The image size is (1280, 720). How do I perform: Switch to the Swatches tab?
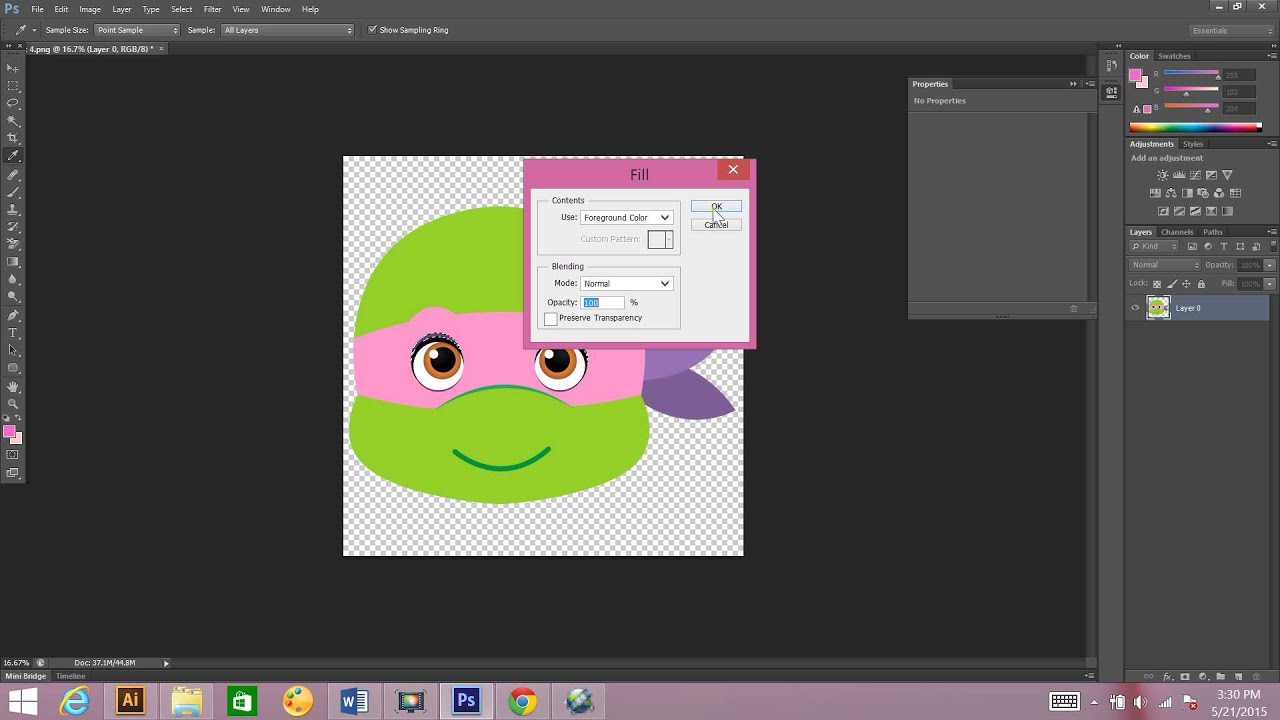coord(1174,56)
